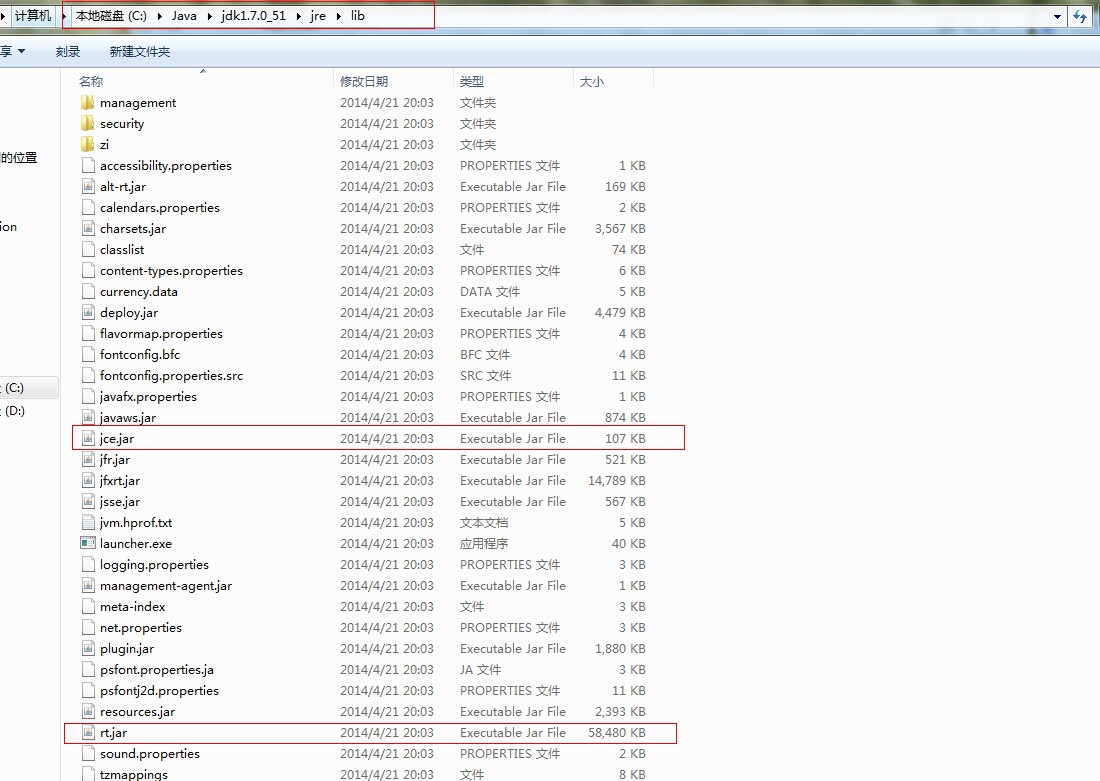This screenshot has width=1100, height=781.
Task: Sort by 名称 column header
Action: coord(91,81)
